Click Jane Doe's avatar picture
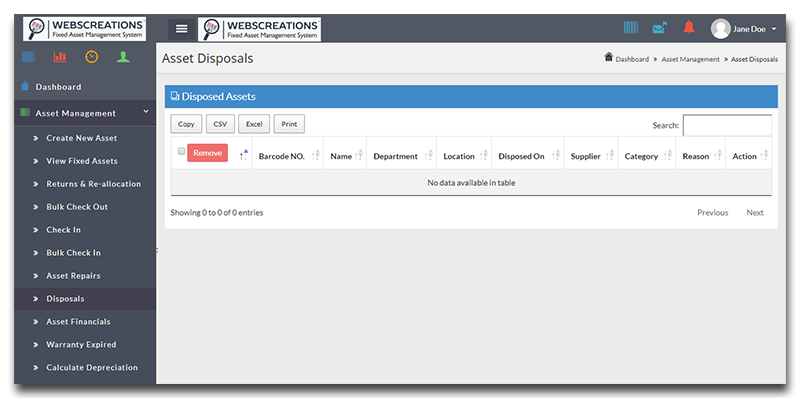800x398 pixels. coord(720,29)
